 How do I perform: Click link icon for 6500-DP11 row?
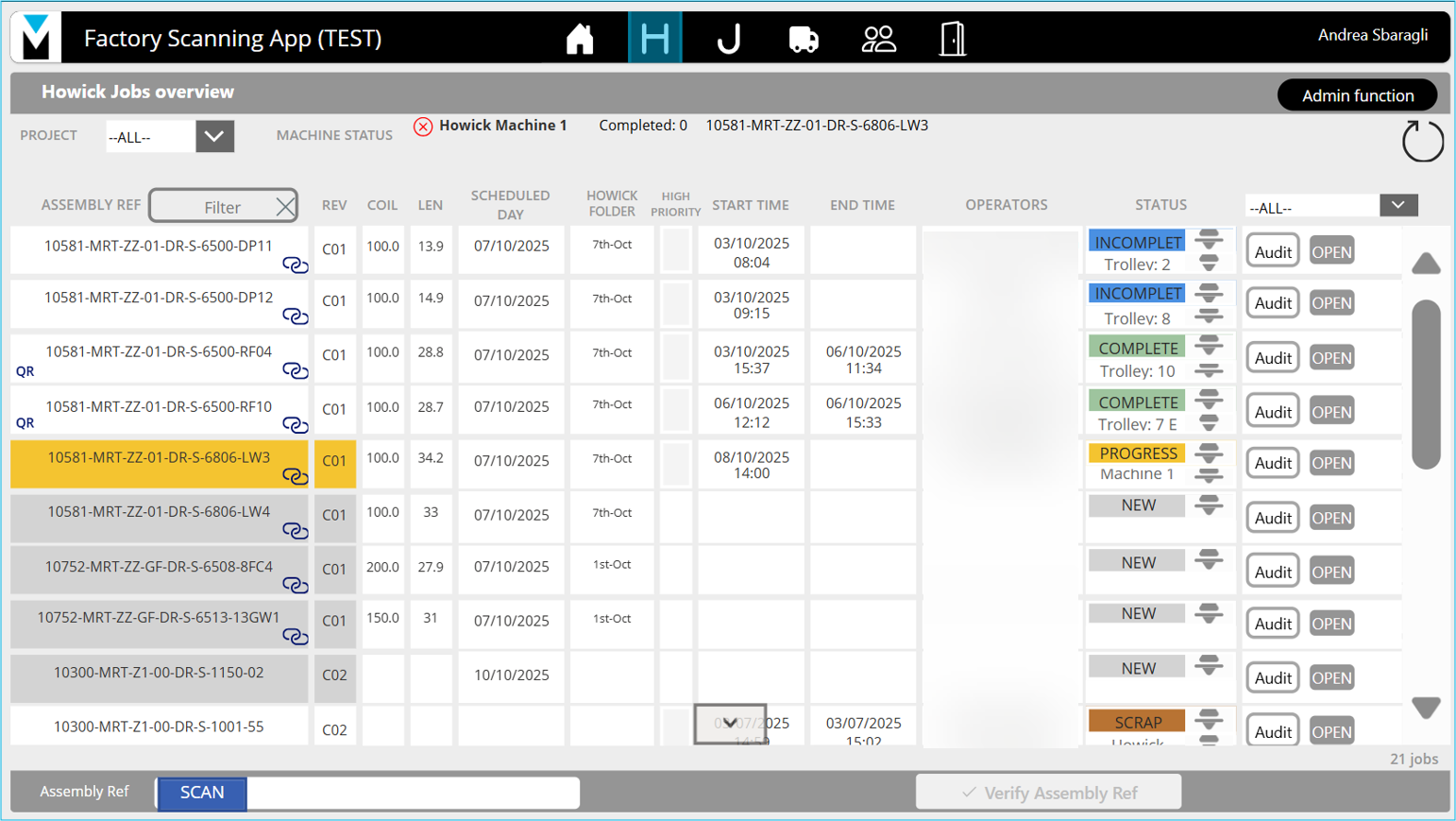coord(296,265)
